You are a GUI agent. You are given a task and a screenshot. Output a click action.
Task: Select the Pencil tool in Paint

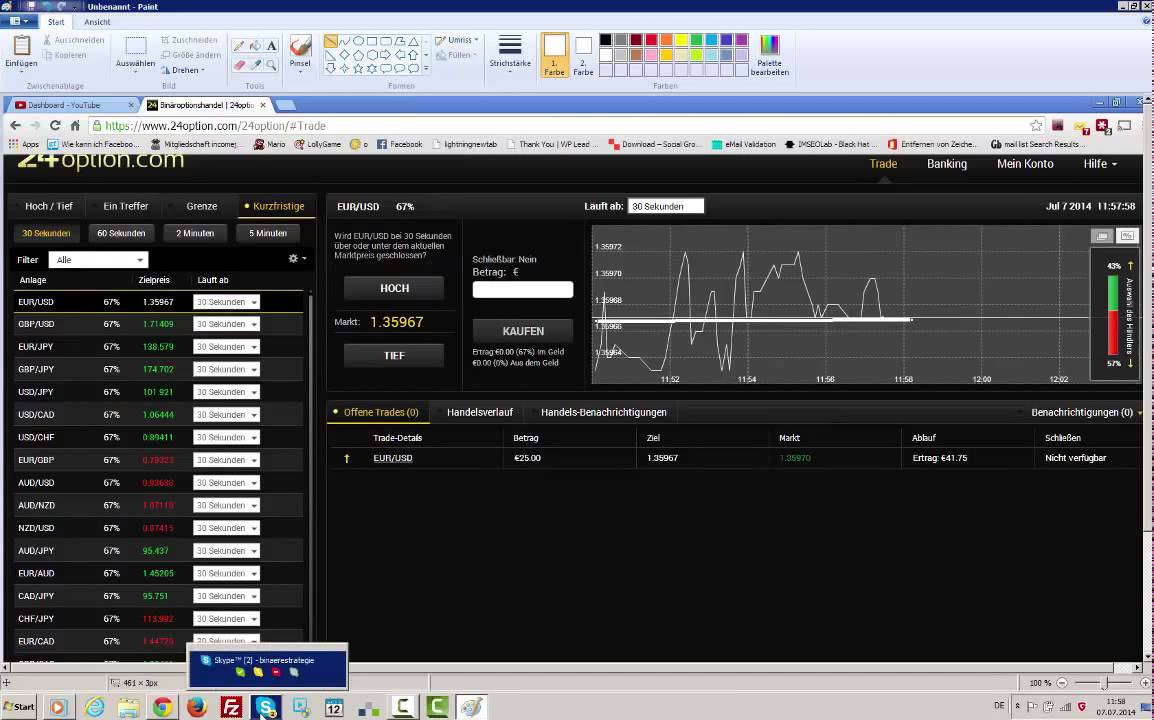(238, 46)
